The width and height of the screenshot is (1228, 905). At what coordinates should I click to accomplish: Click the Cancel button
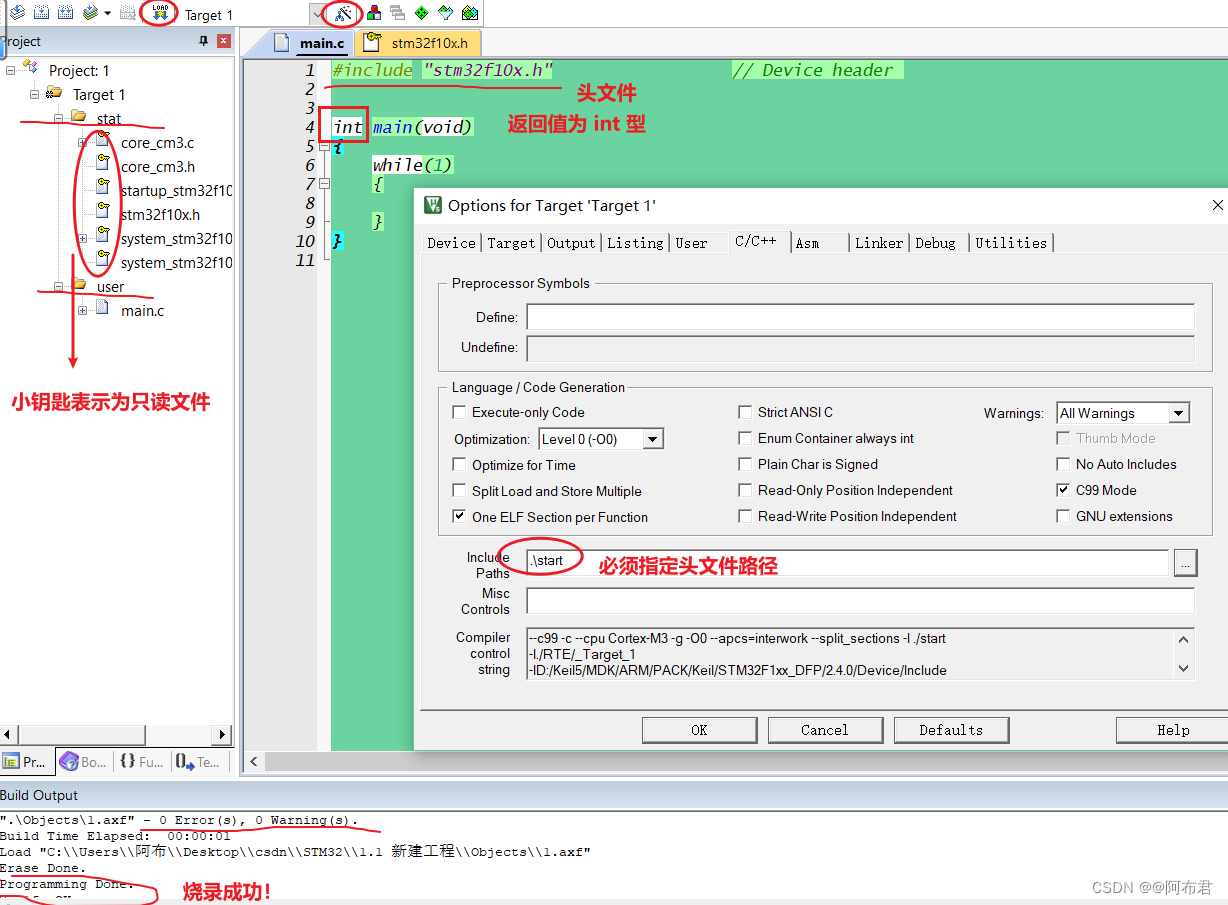[x=825, y=730]
